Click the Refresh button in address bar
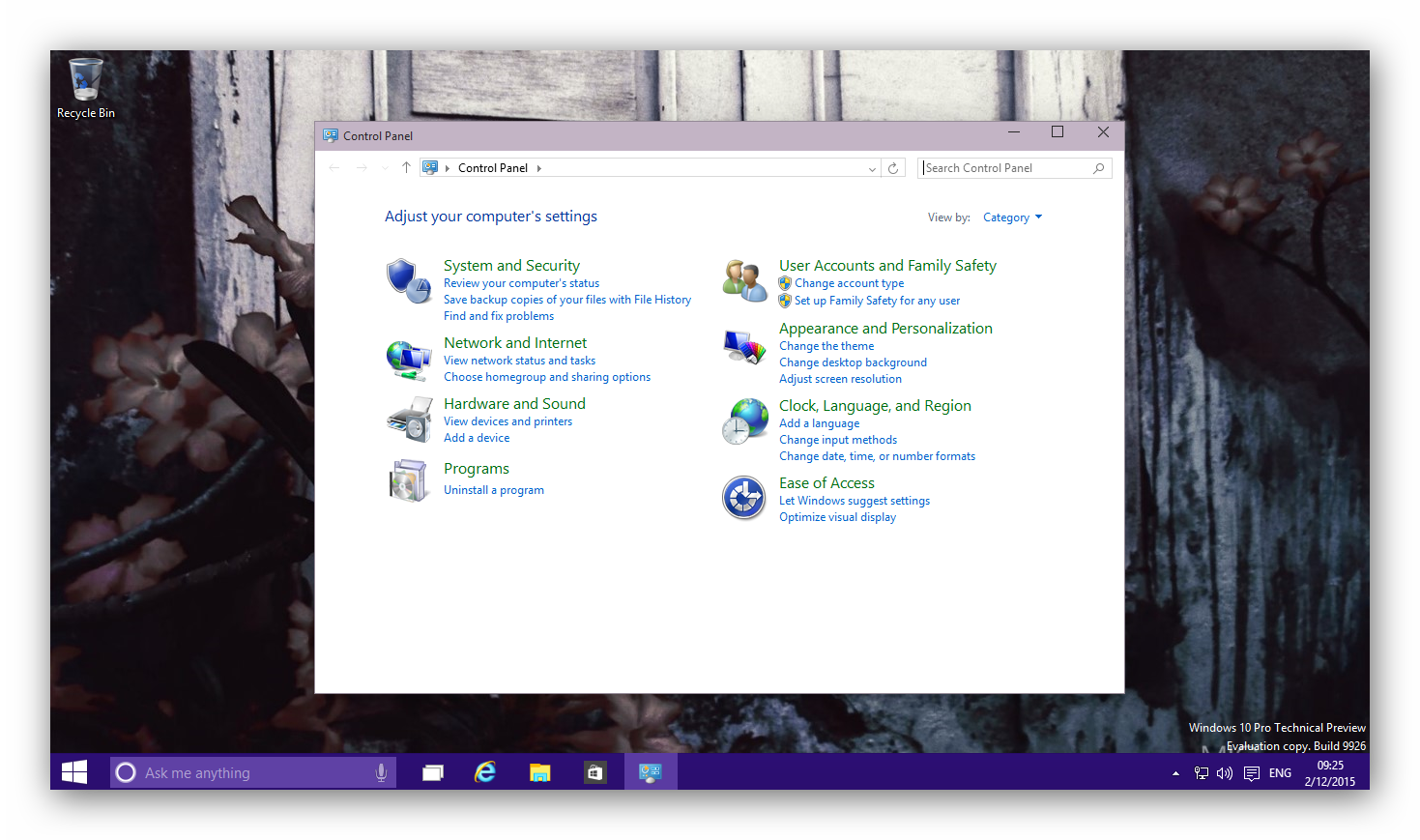1420x840 pixels. click(x=893, y=168)
